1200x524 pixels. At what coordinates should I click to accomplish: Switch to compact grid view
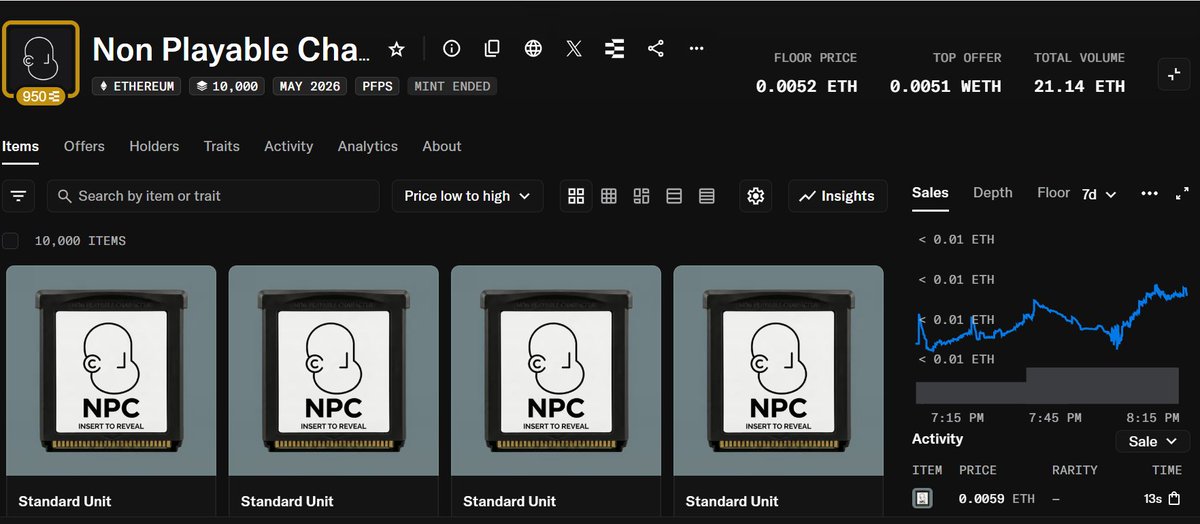[609, 196]
